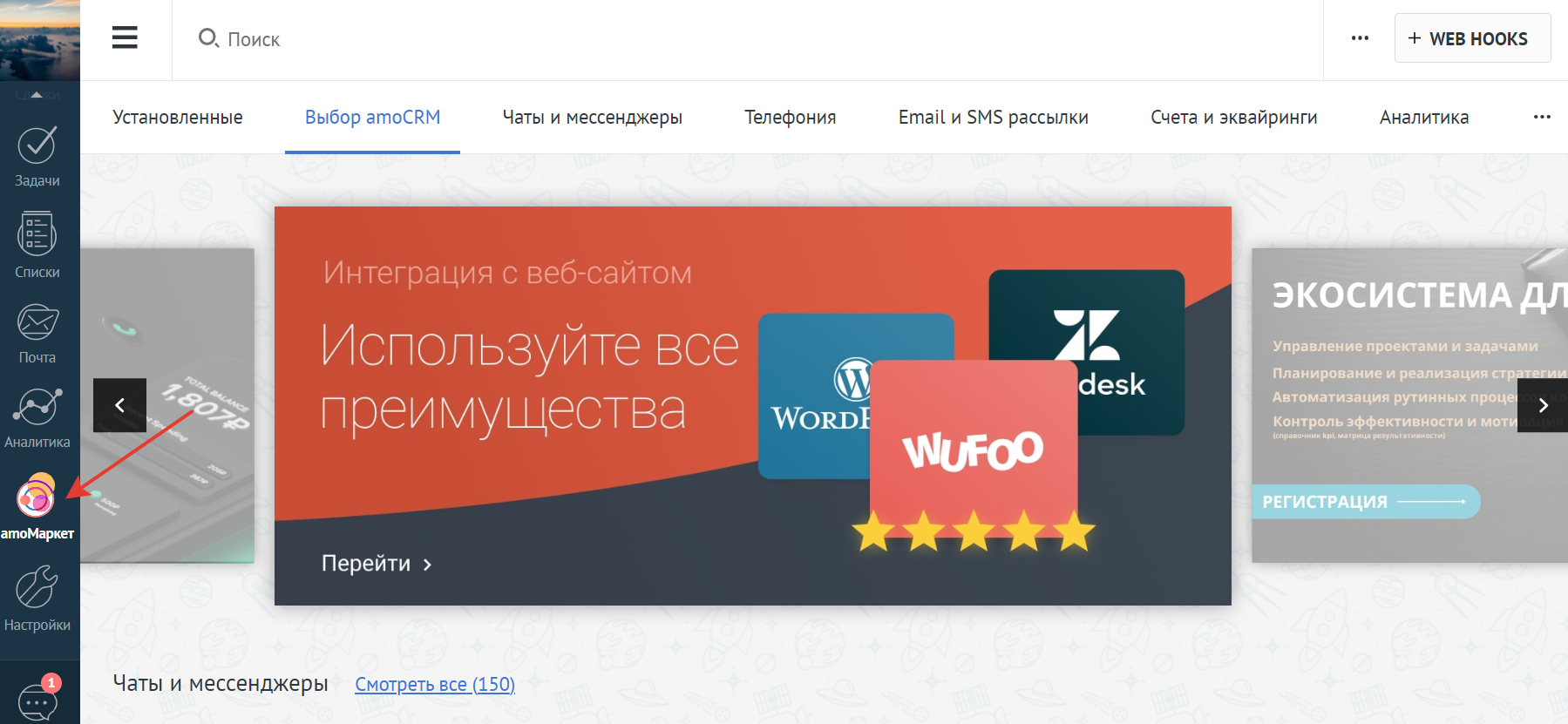Viewport: 1568px width, 724px height.
Task: Show next carousel banner
Action: coord(1542,405)
